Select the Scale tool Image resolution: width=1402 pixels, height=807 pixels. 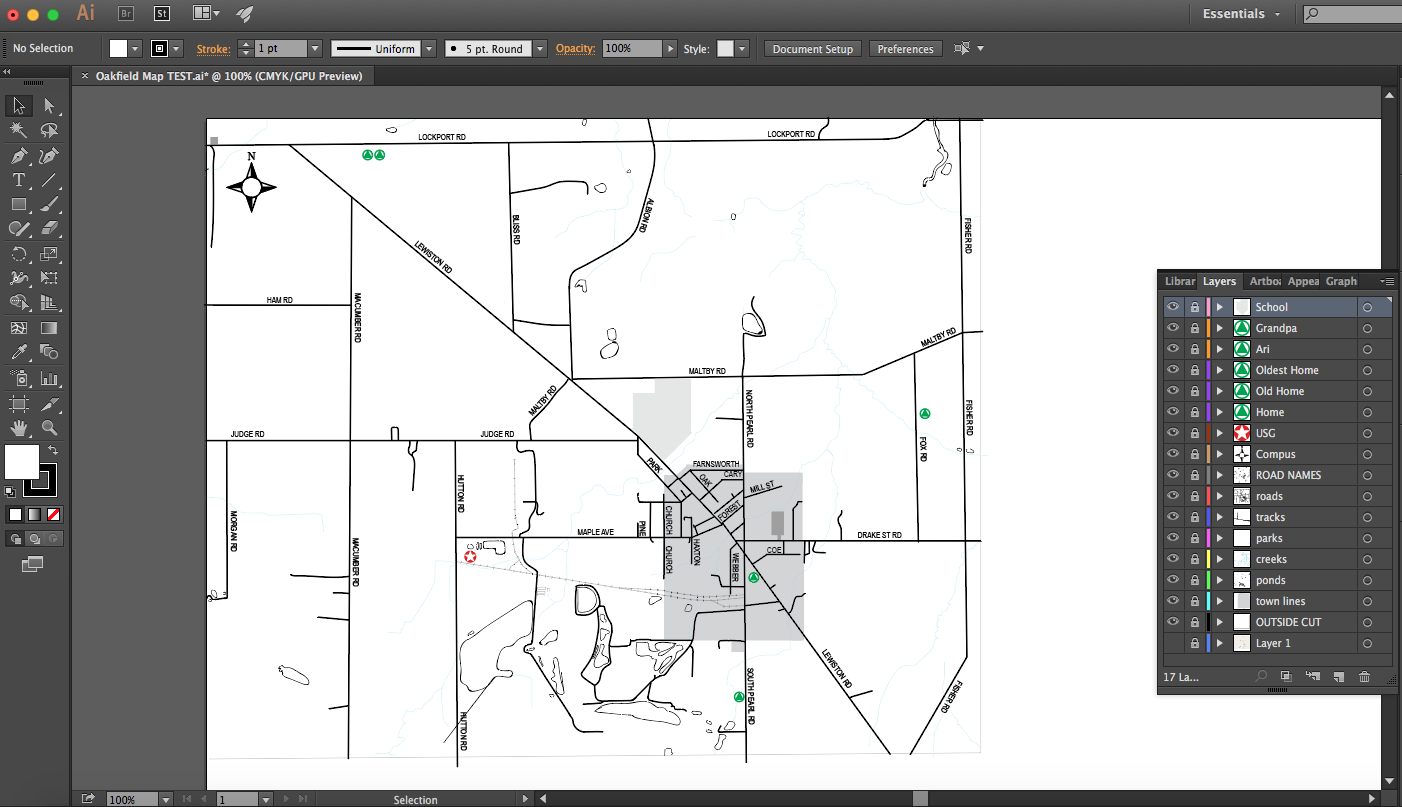click(x=49, y=254)
